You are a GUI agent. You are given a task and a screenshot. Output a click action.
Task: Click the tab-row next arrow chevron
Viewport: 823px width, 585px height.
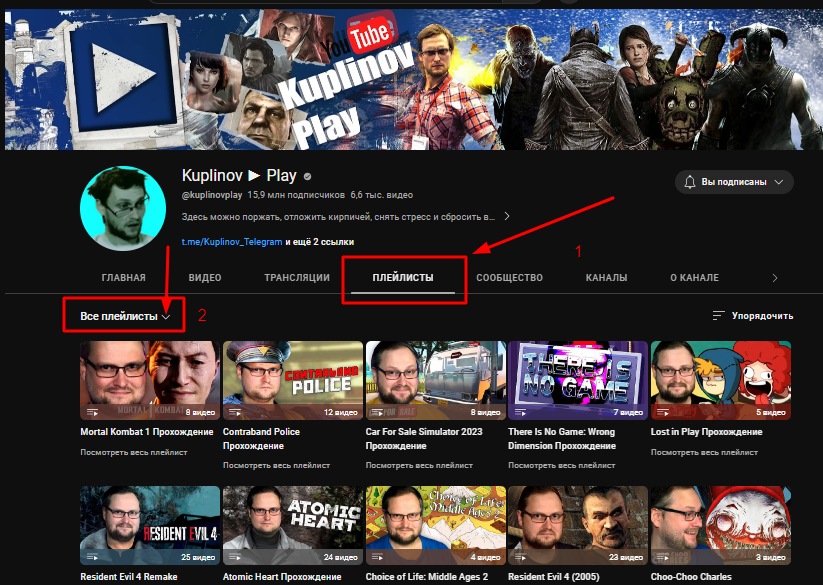coord(775,278)
